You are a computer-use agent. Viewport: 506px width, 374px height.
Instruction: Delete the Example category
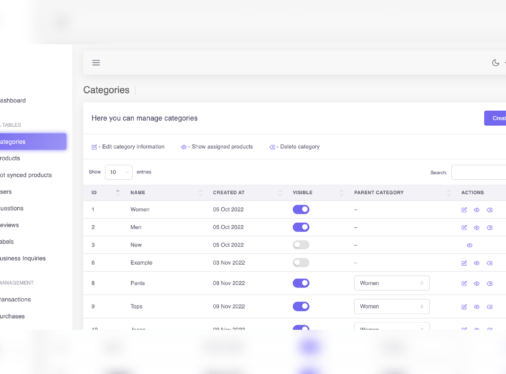tap(489, 263)
